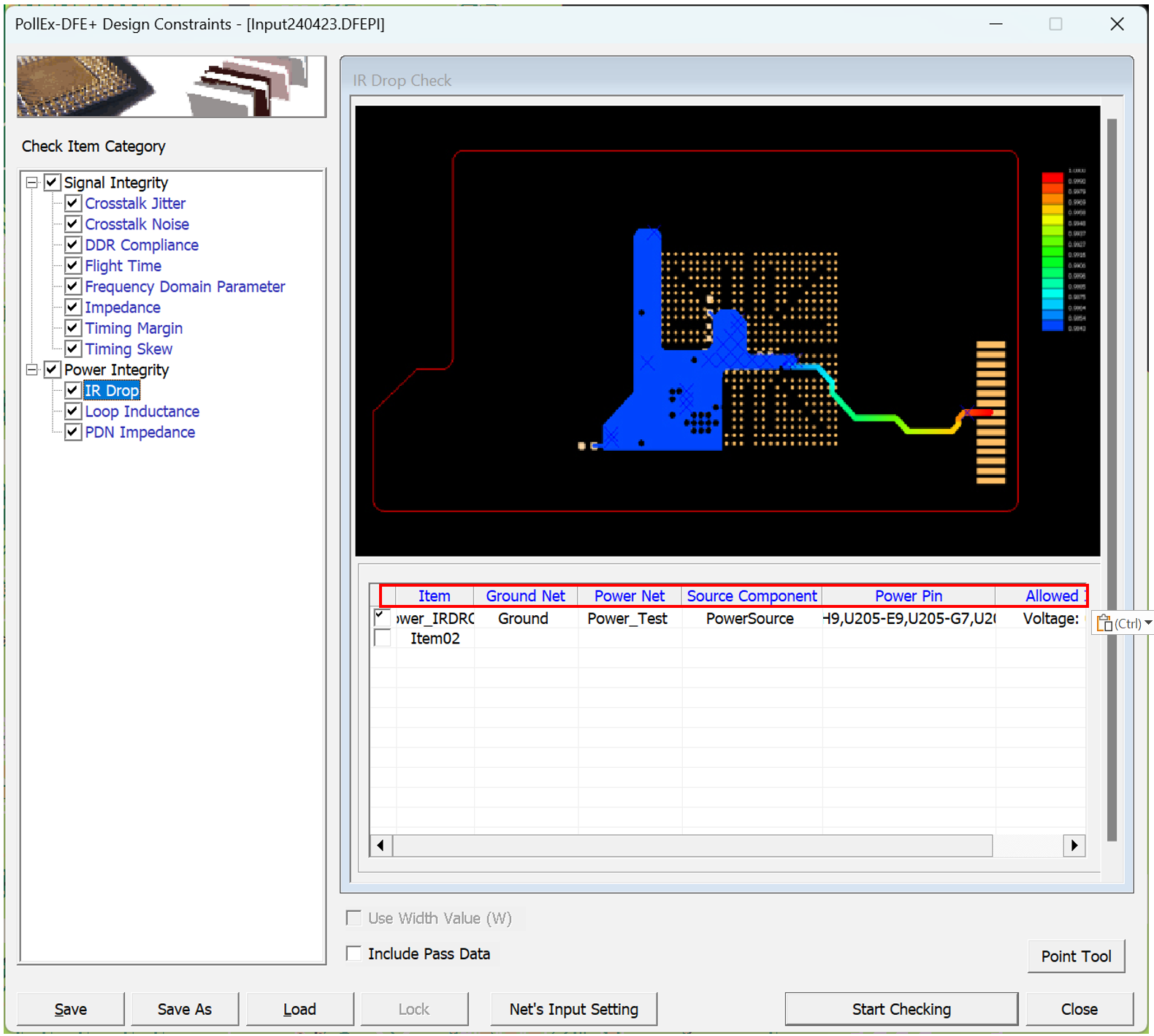Click the Source Component column header

click(752, 596)
